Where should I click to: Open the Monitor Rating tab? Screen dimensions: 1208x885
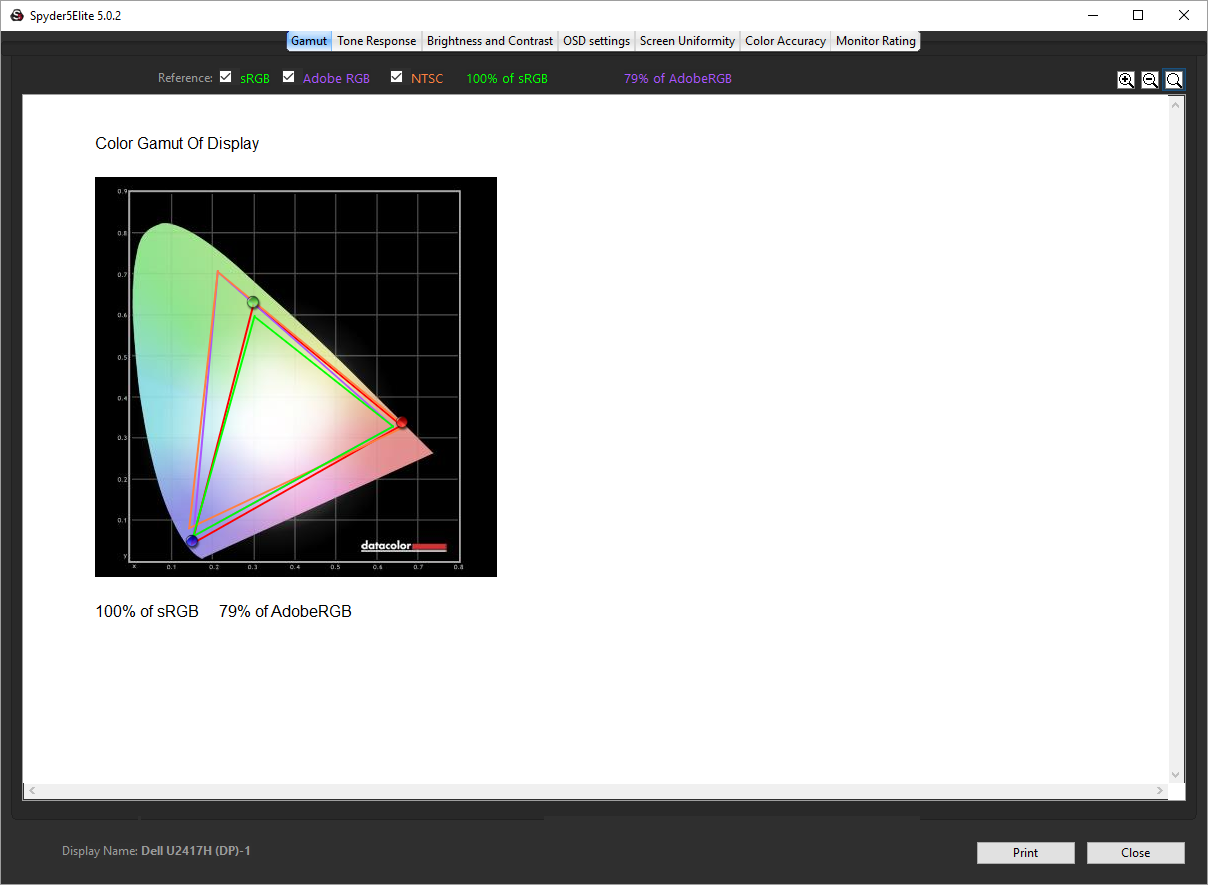(875, 41)
